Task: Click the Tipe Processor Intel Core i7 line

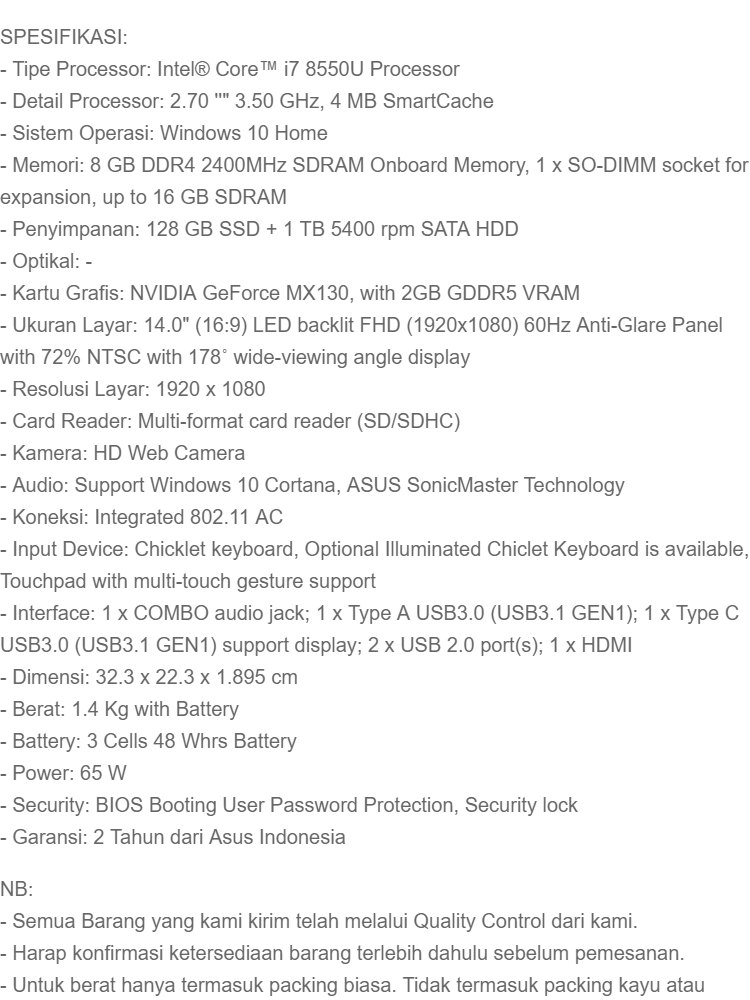Action: click(x=230, y=70)
